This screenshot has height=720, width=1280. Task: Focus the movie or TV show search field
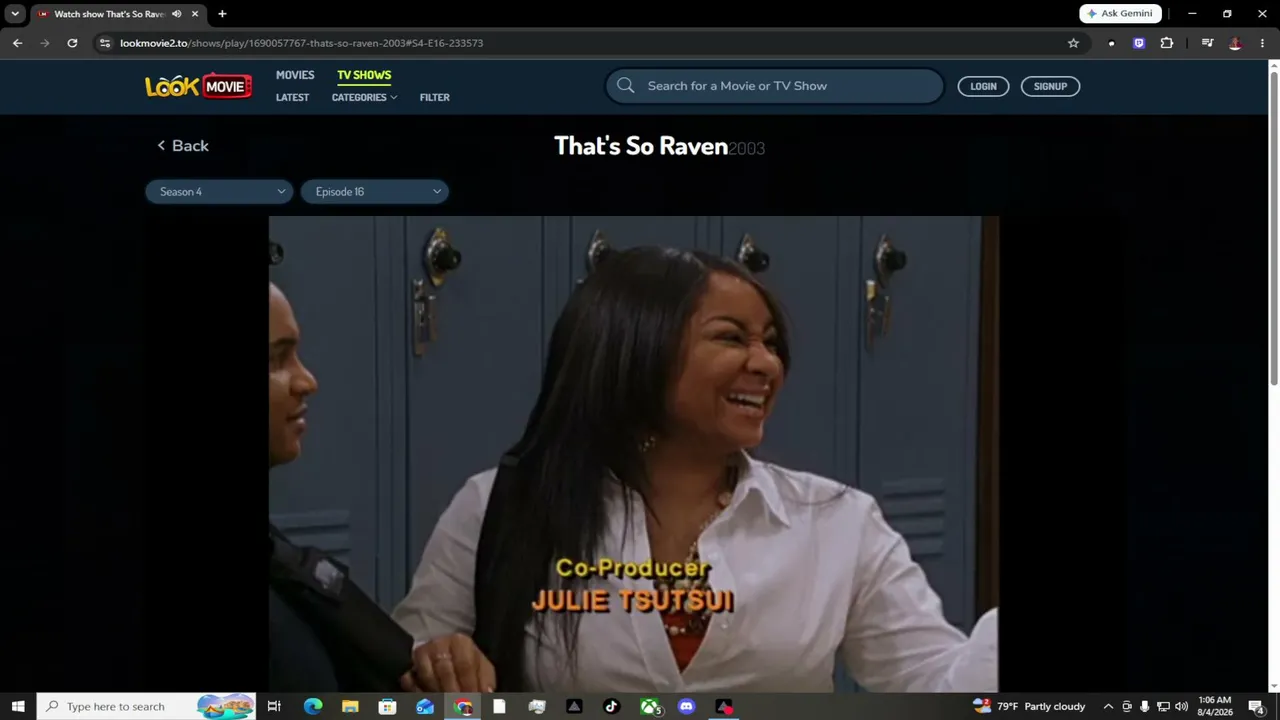774,86
